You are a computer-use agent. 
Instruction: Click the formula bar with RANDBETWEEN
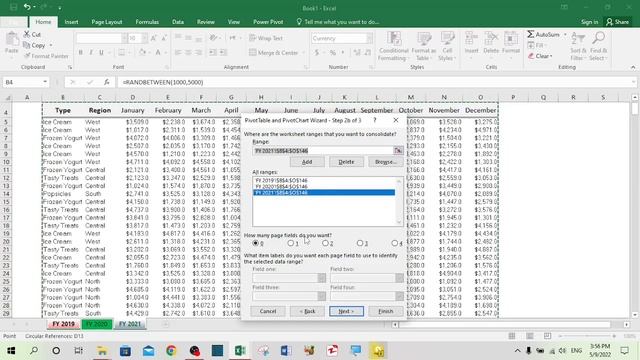pos(376,82)
